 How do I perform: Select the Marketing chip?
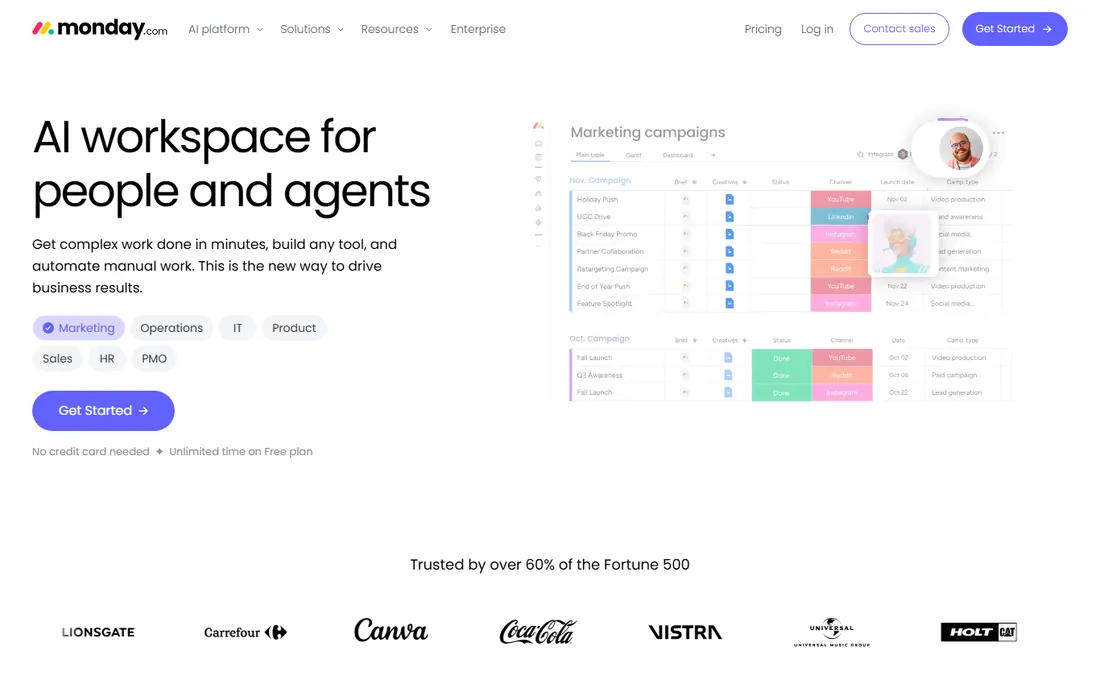[79, 328]
